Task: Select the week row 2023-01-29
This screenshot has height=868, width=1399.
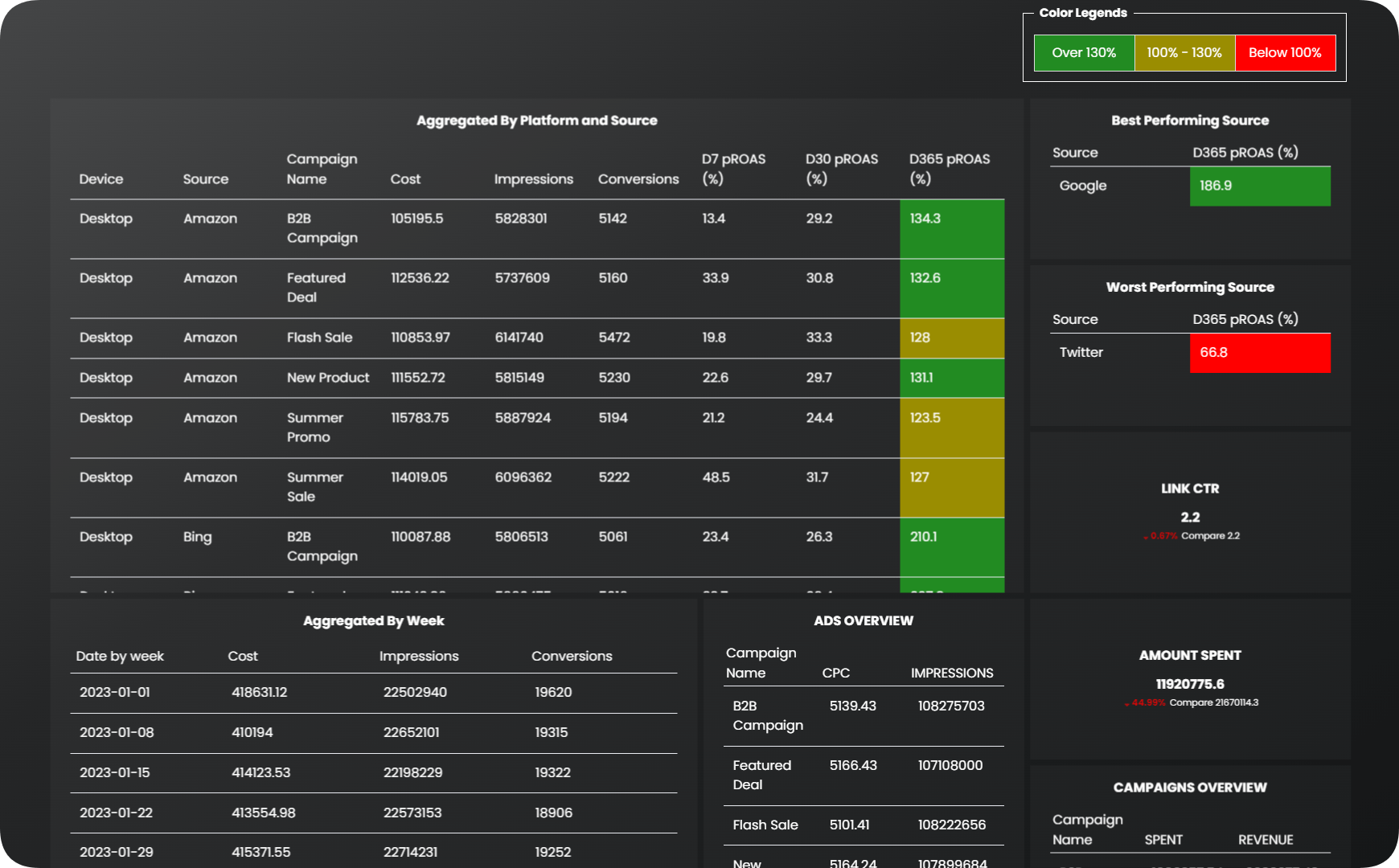Action: (x=374, y=851)
